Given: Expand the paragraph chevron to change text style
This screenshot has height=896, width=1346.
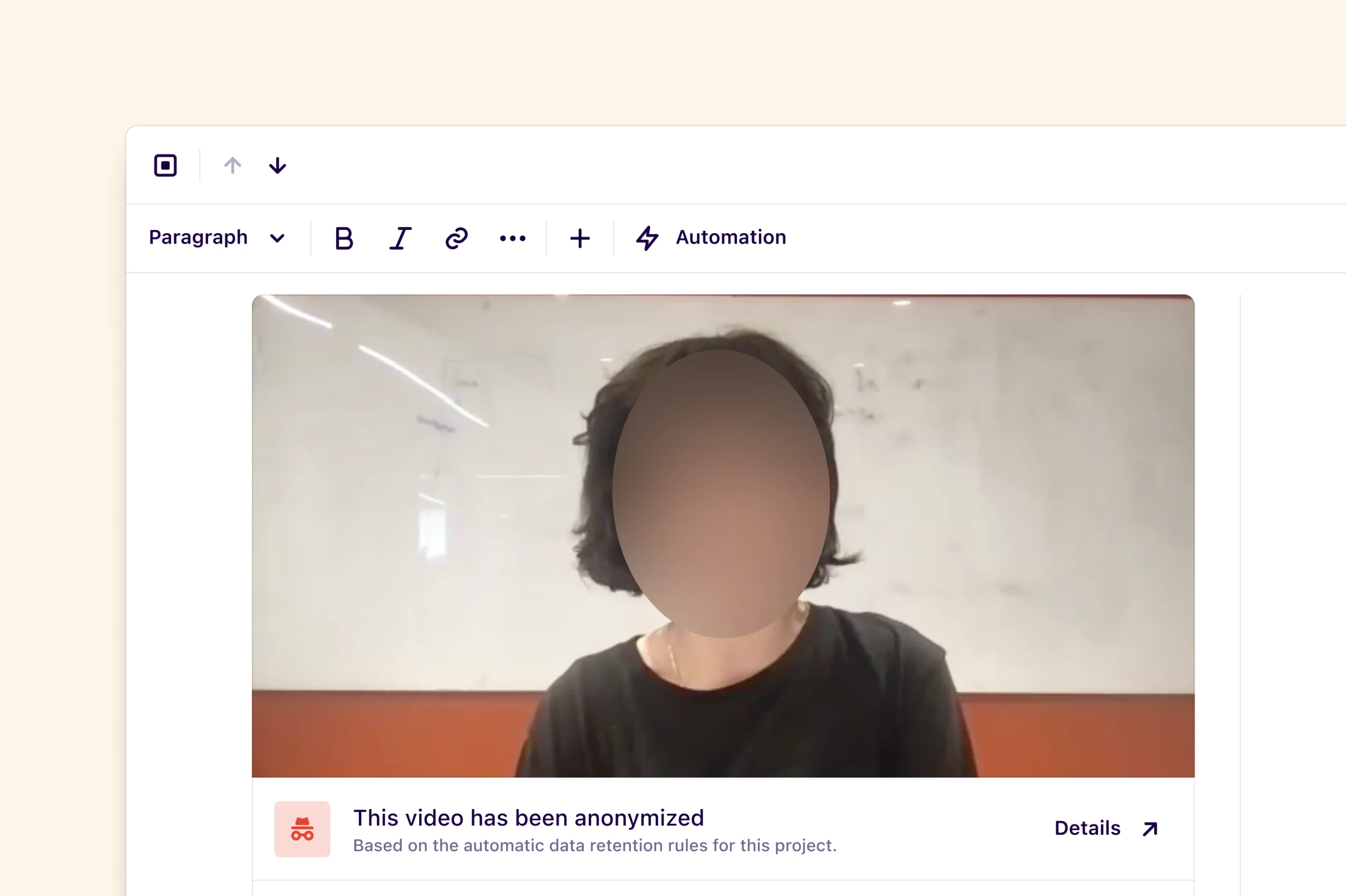Looking at the screenshot, I should [277, 238].
